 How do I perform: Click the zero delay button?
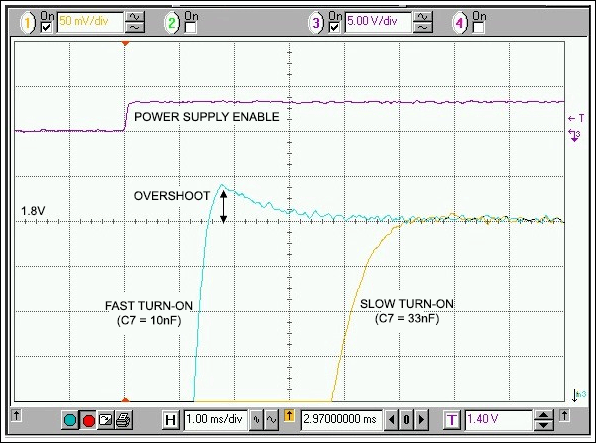coord(406,420)
